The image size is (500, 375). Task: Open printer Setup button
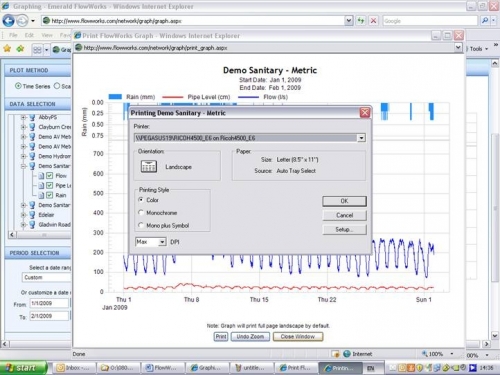click(x=344, y=230)
